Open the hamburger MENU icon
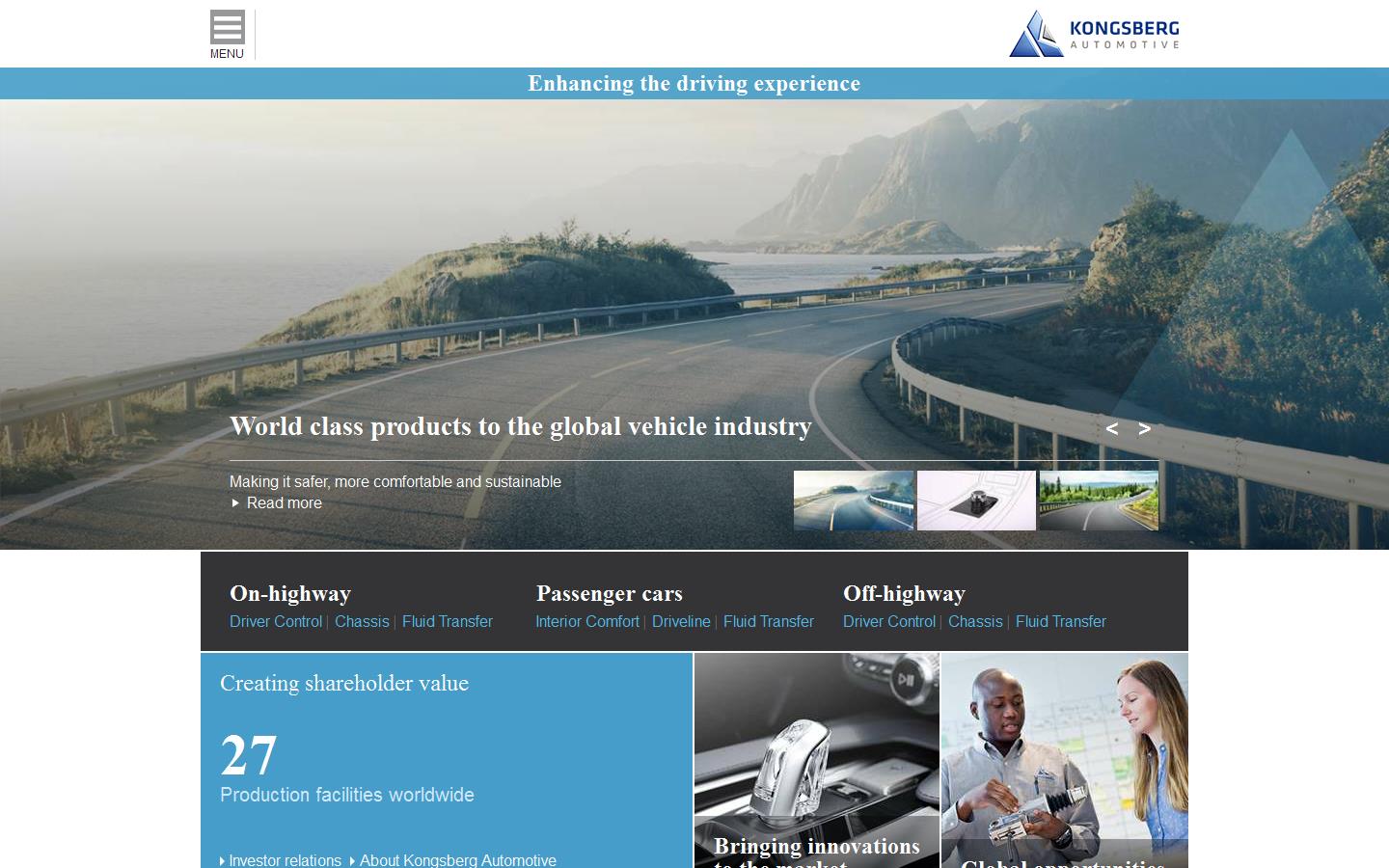This screenshot has width=1389, height=868. click(226, 27)
